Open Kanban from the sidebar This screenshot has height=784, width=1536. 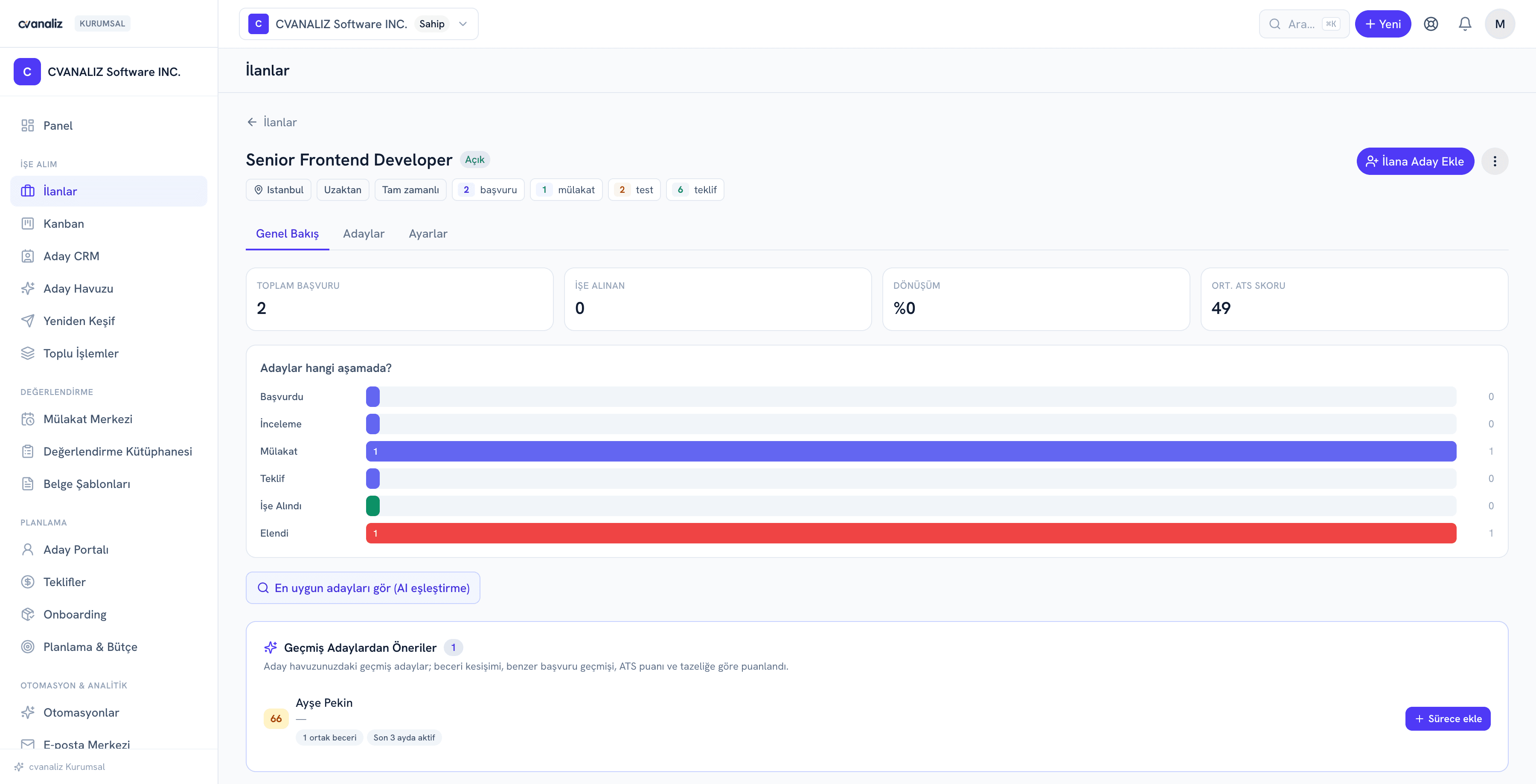[x=108, y=224]
